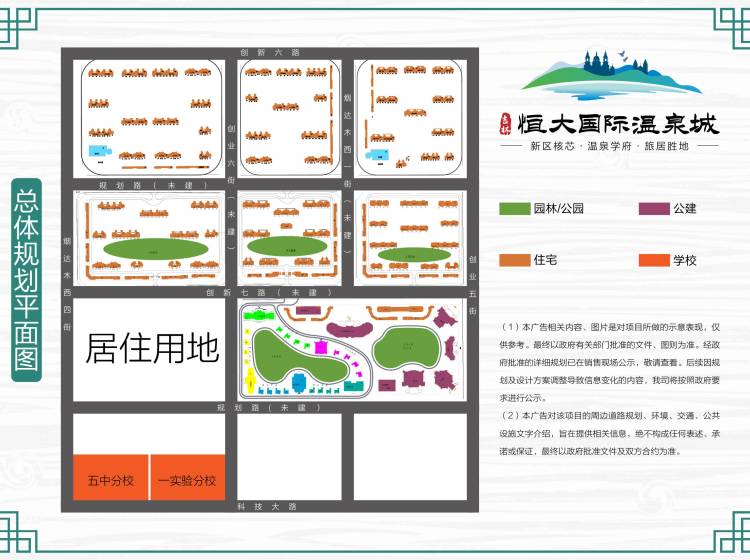Click the 创业五街 vertical road label
Viewport: 750px width, 560px height.
tap(473, 285)
